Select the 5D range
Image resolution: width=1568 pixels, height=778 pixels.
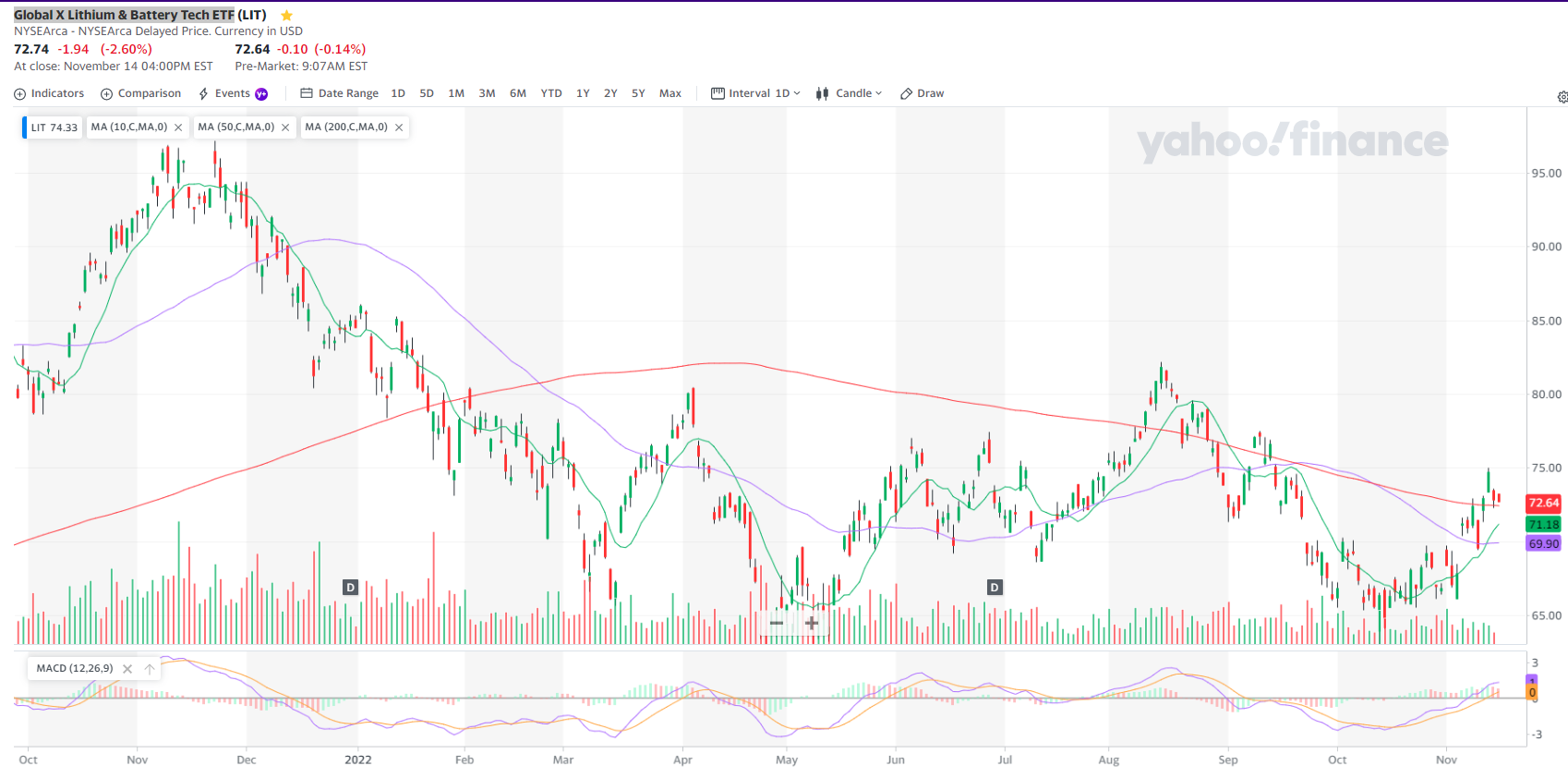coord(427,93)
